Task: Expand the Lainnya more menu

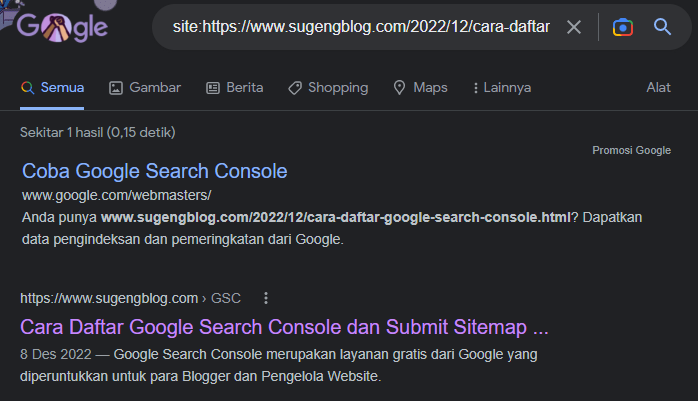Action: tap(501, 88)
